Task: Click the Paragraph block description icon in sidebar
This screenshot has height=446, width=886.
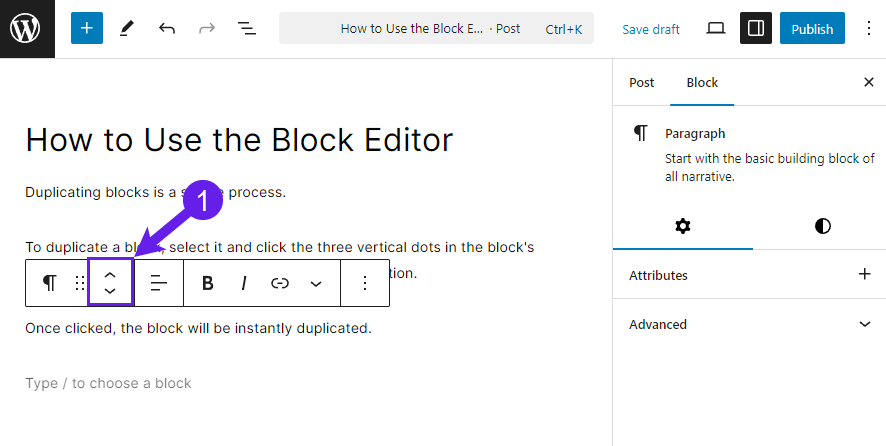Action: point(640,133)
